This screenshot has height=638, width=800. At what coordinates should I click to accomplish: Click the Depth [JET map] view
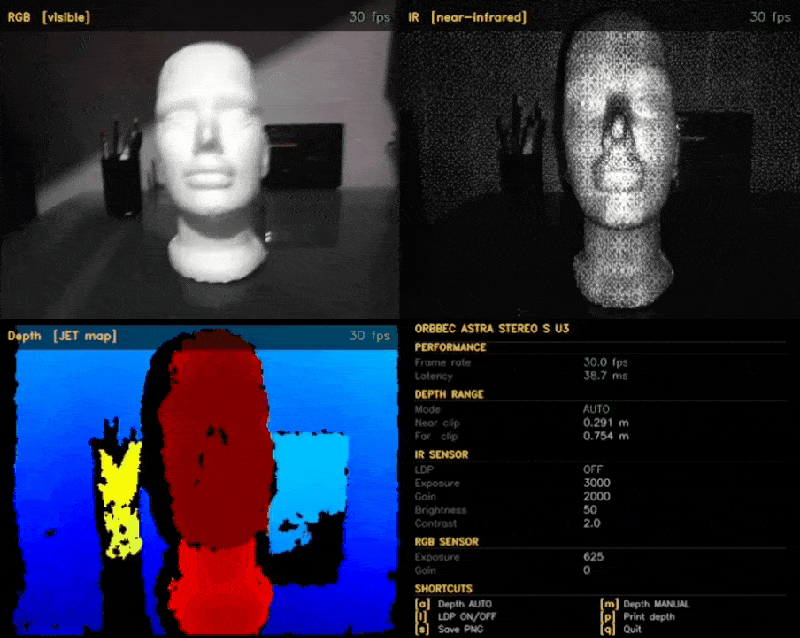point(199,479)
